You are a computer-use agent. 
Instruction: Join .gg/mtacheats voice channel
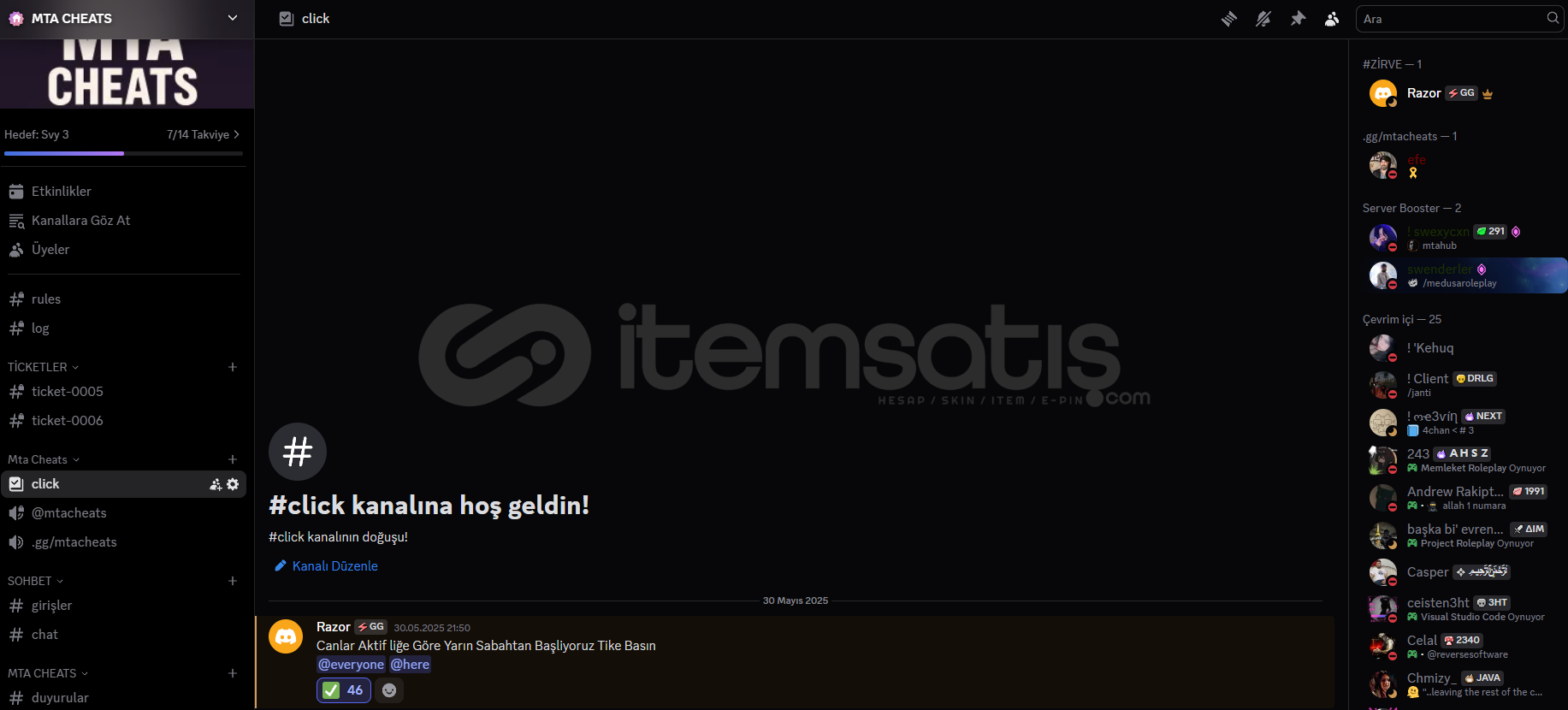[x=123, y=542]
